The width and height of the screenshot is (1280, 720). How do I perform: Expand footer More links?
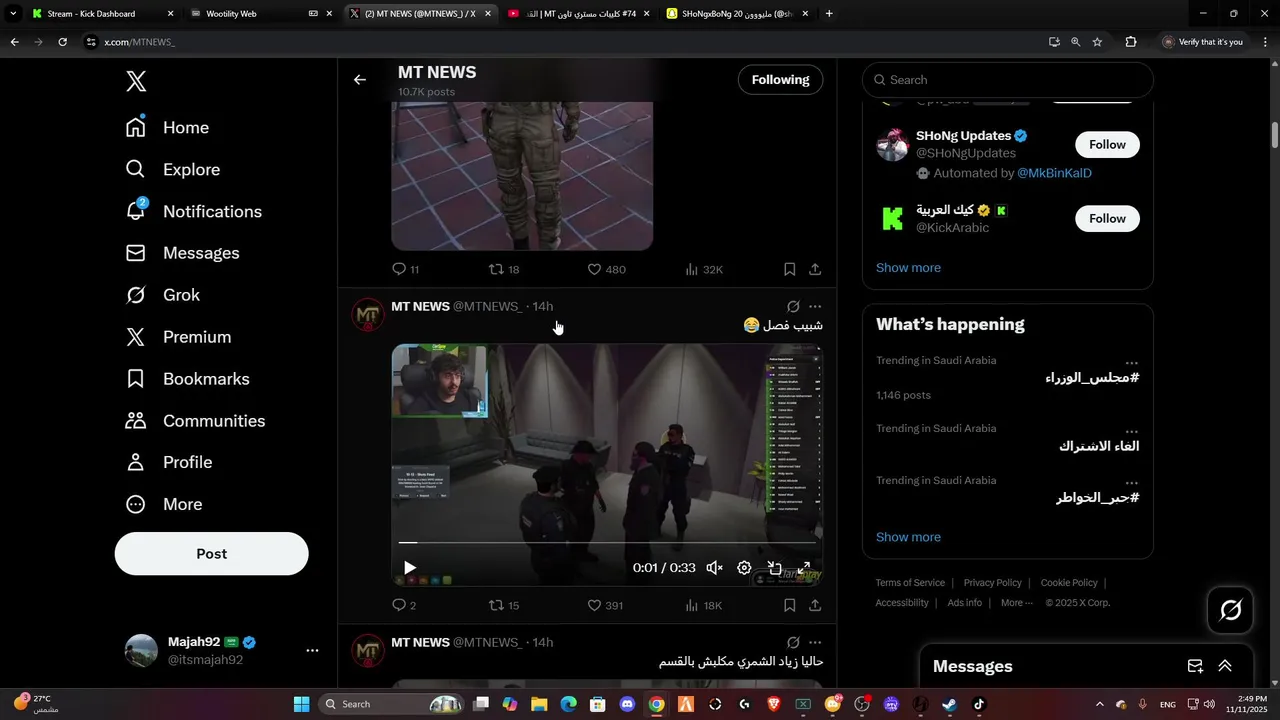click(1016, 603)
